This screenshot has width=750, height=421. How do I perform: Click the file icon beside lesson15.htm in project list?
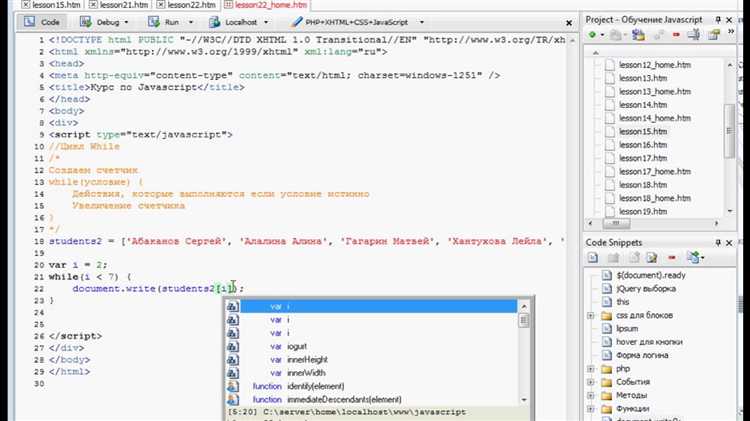tap(610, 131)
